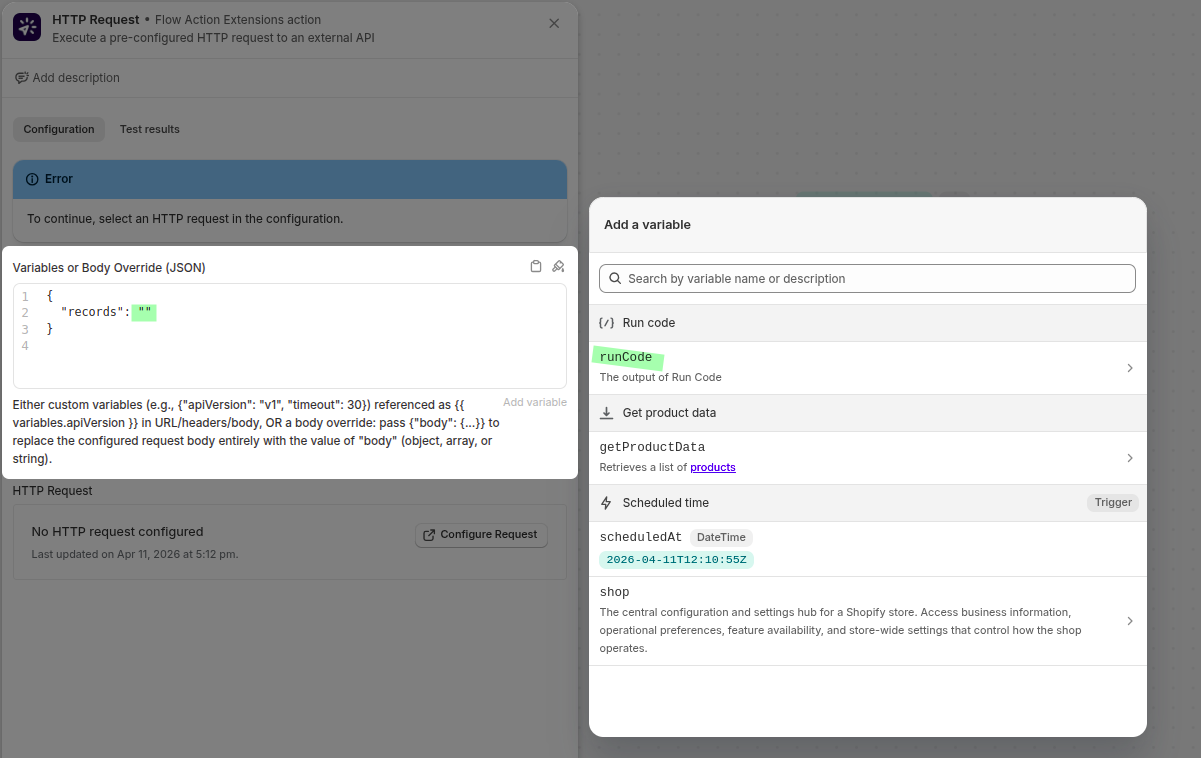
Task: Expand the getProductData variable chevron
Action: [1130, 458]
